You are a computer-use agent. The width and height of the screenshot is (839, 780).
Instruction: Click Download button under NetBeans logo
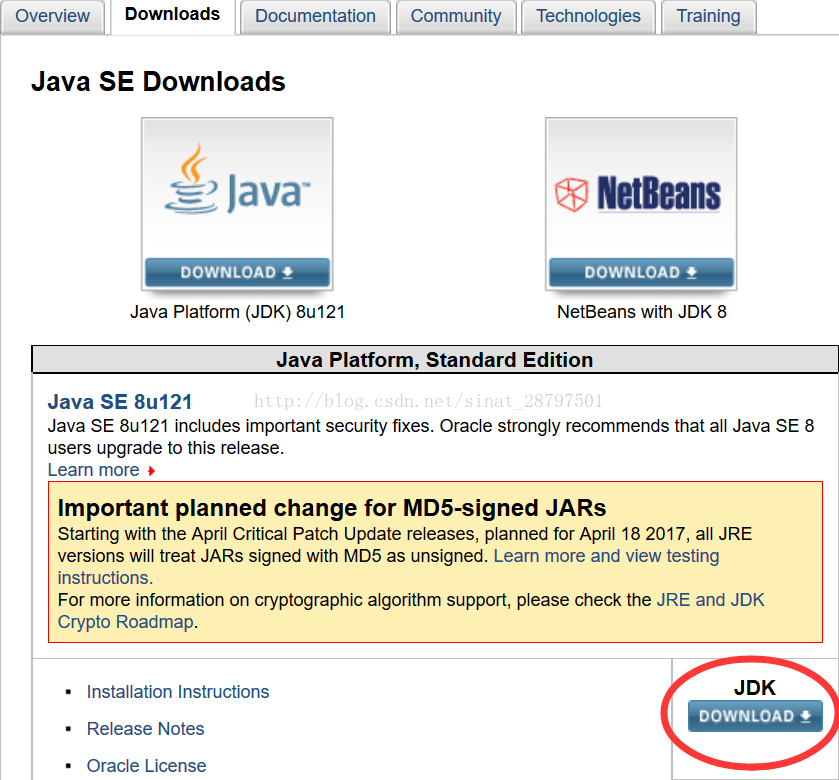641,272
